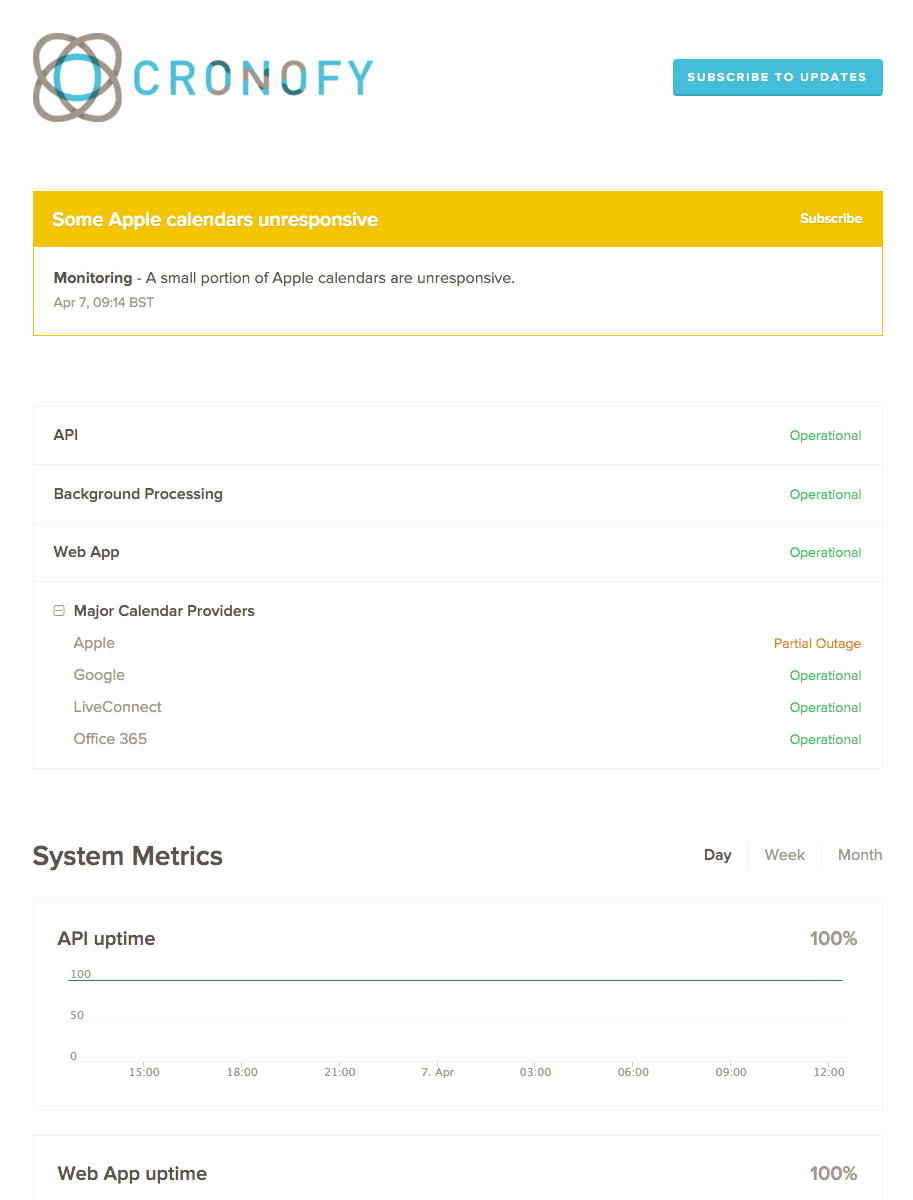Click the Cronofy logo icon
Screen dimensions: 913x1200
[x=77, y=78]
